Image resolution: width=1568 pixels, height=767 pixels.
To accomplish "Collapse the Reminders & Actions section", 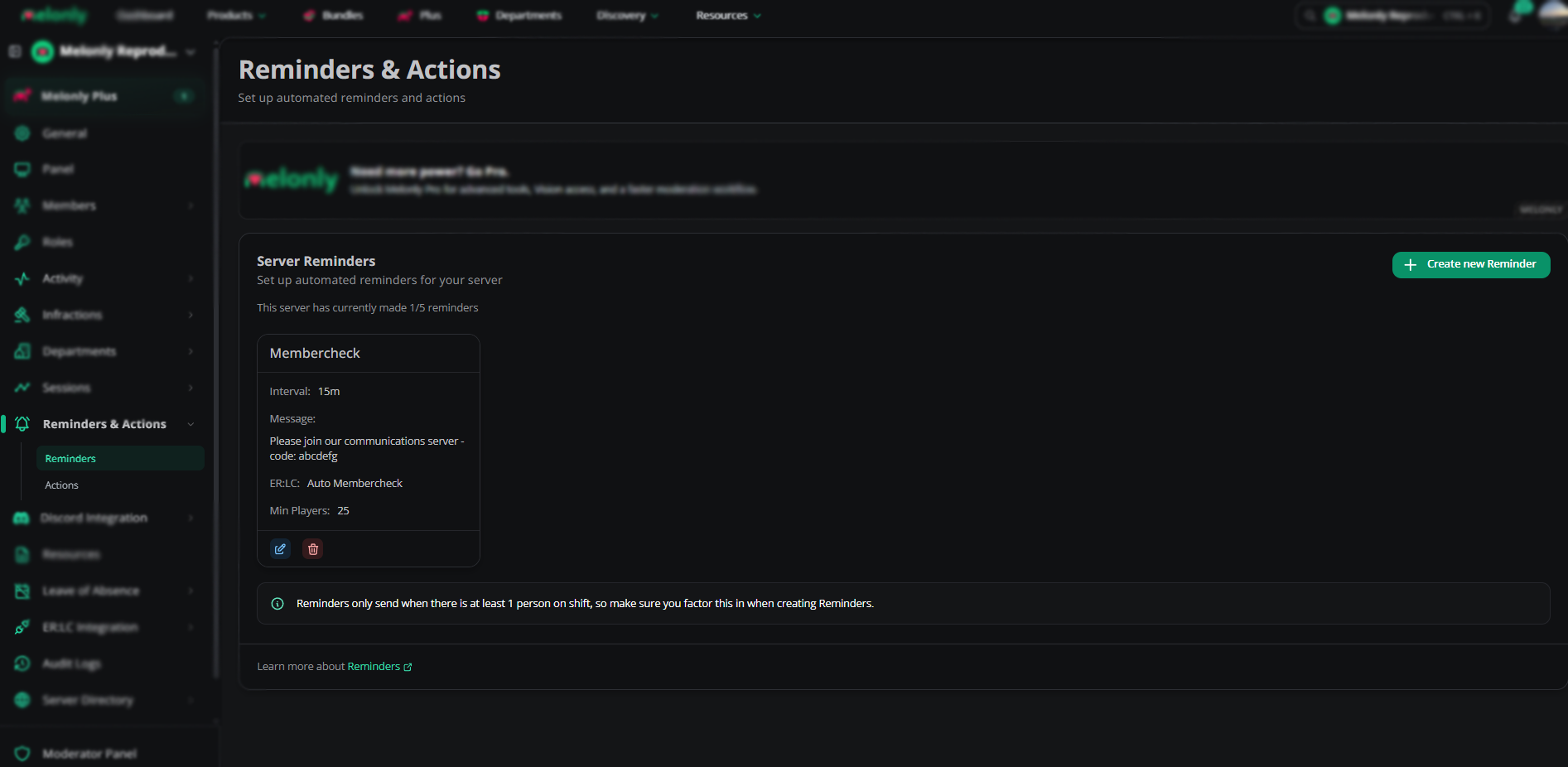I will (191, 424).
